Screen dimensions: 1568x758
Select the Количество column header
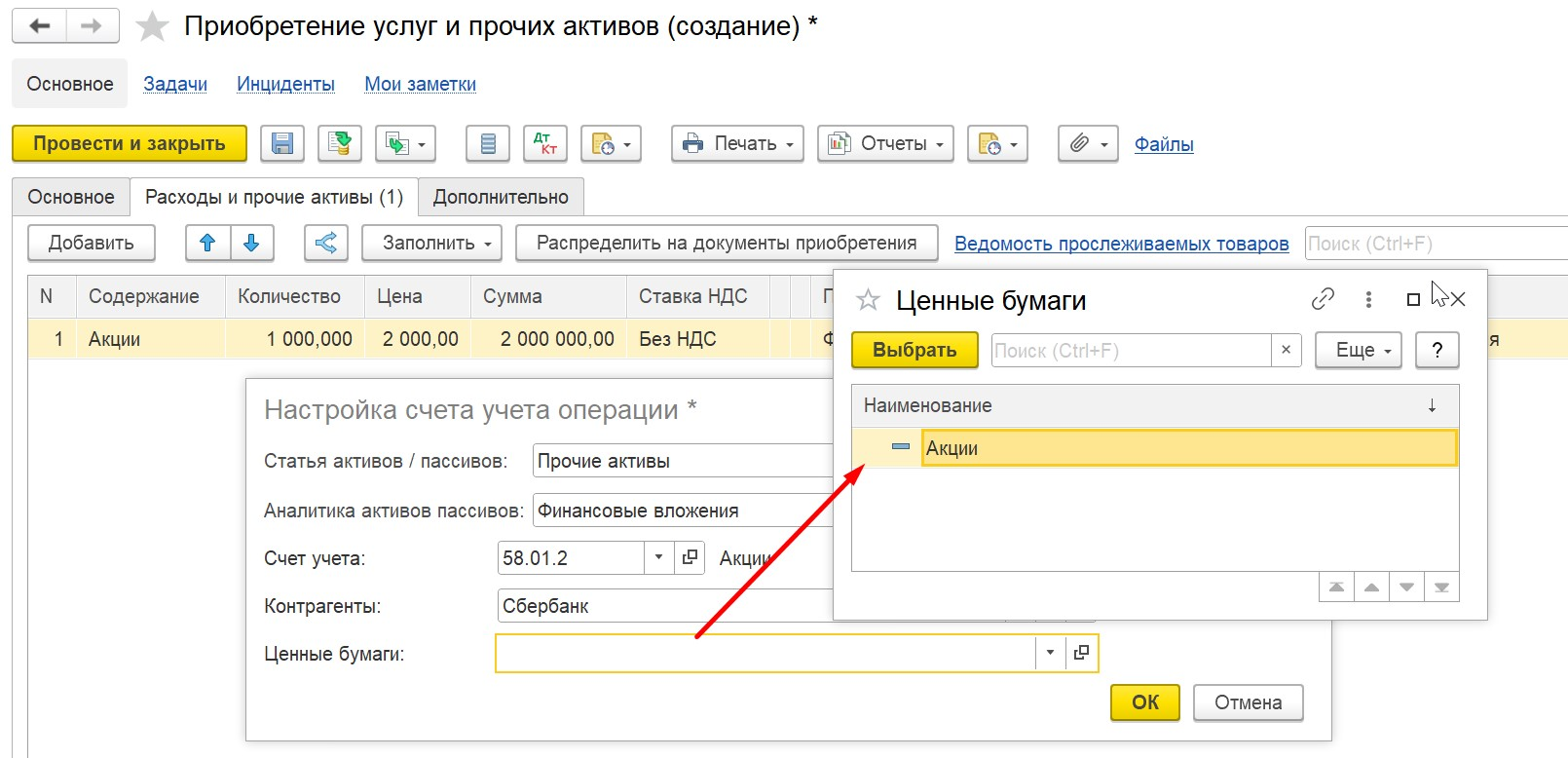[x=295, y=296]
